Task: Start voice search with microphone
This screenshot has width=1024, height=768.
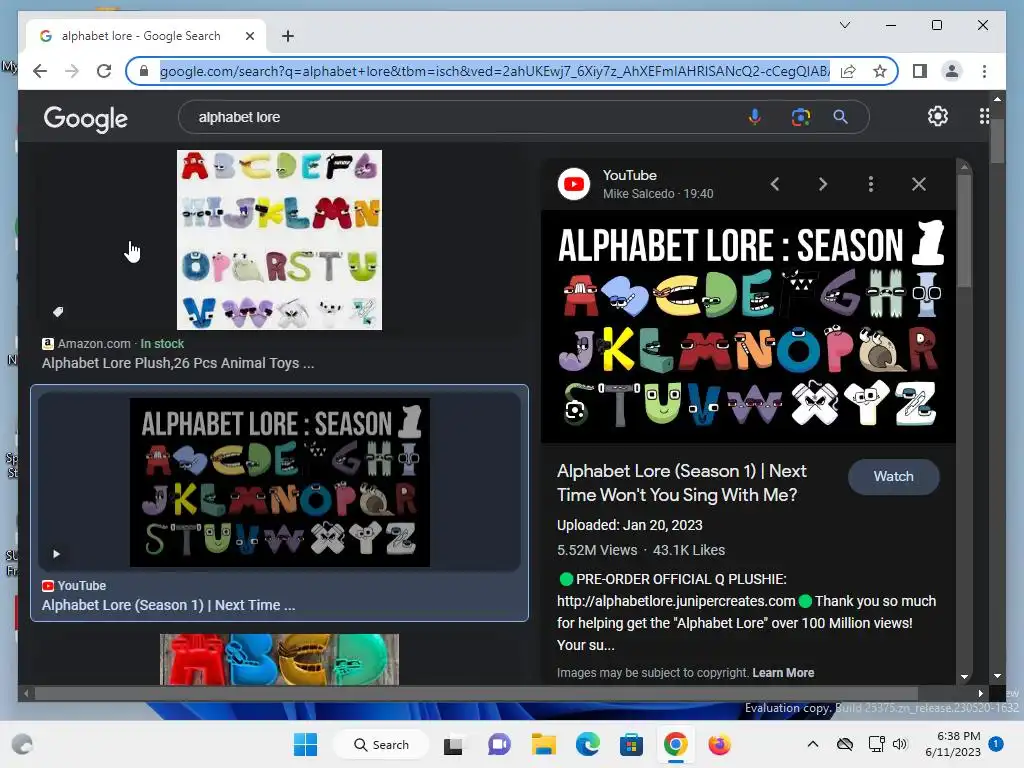Action: [x=754, y=118]
